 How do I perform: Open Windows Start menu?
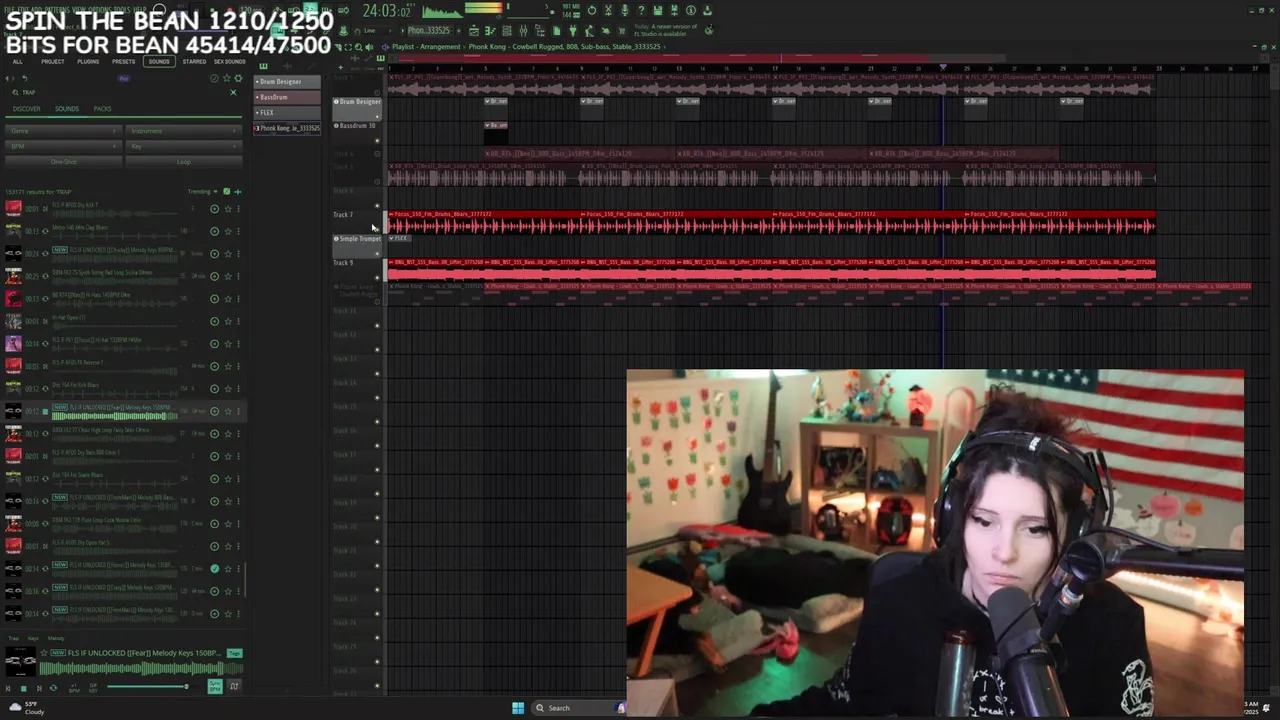tap(518, 708)
